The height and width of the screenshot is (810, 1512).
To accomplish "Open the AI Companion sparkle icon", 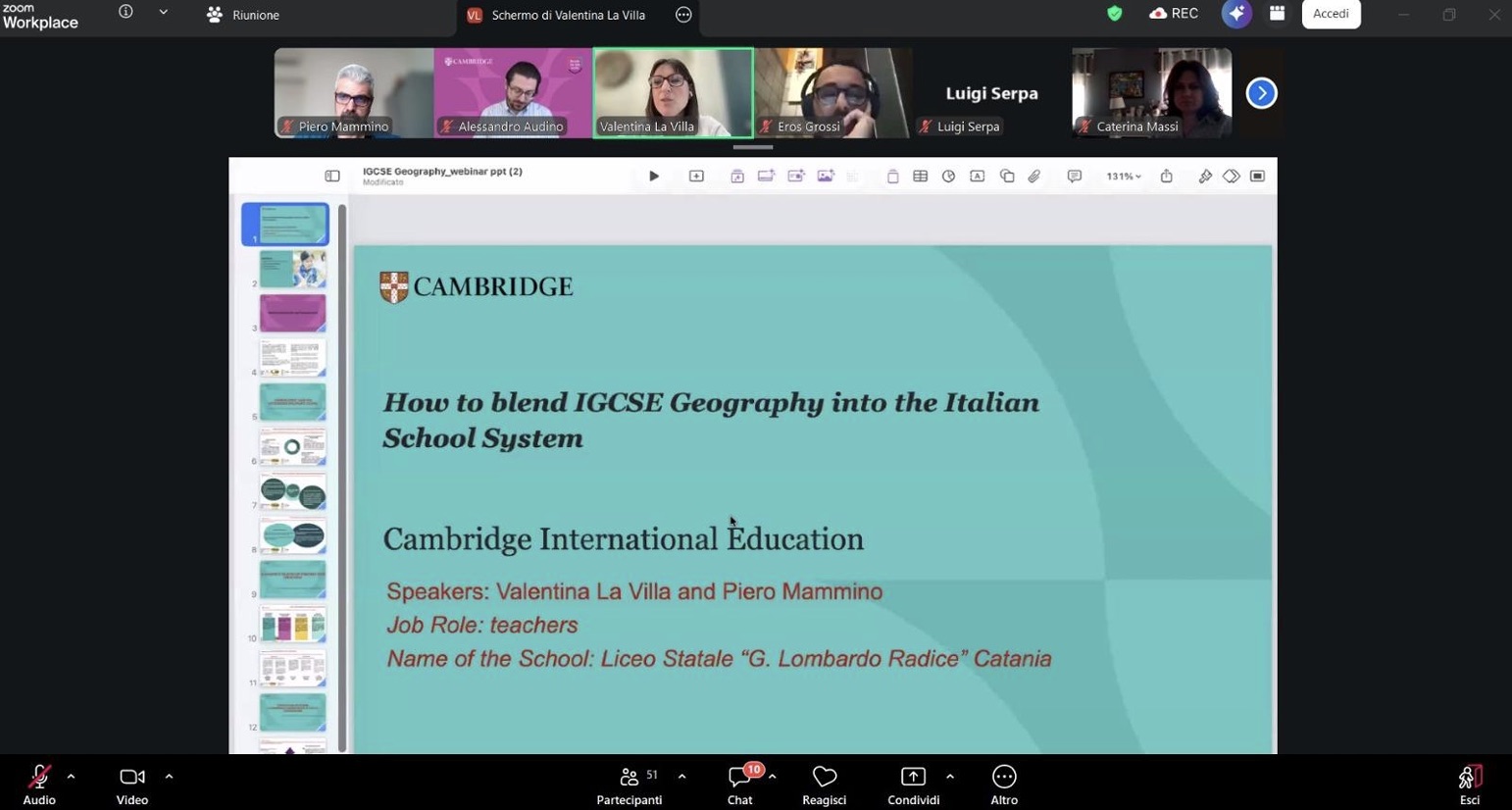I will [x=1236, y=14].
